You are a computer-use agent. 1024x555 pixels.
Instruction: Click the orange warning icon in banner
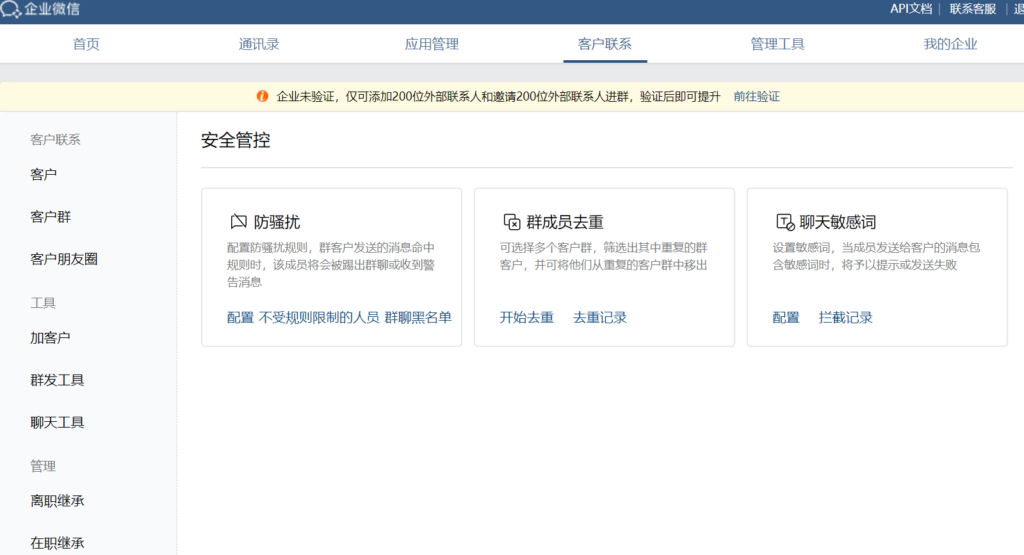pyautogui.click(x=262, y=96)
